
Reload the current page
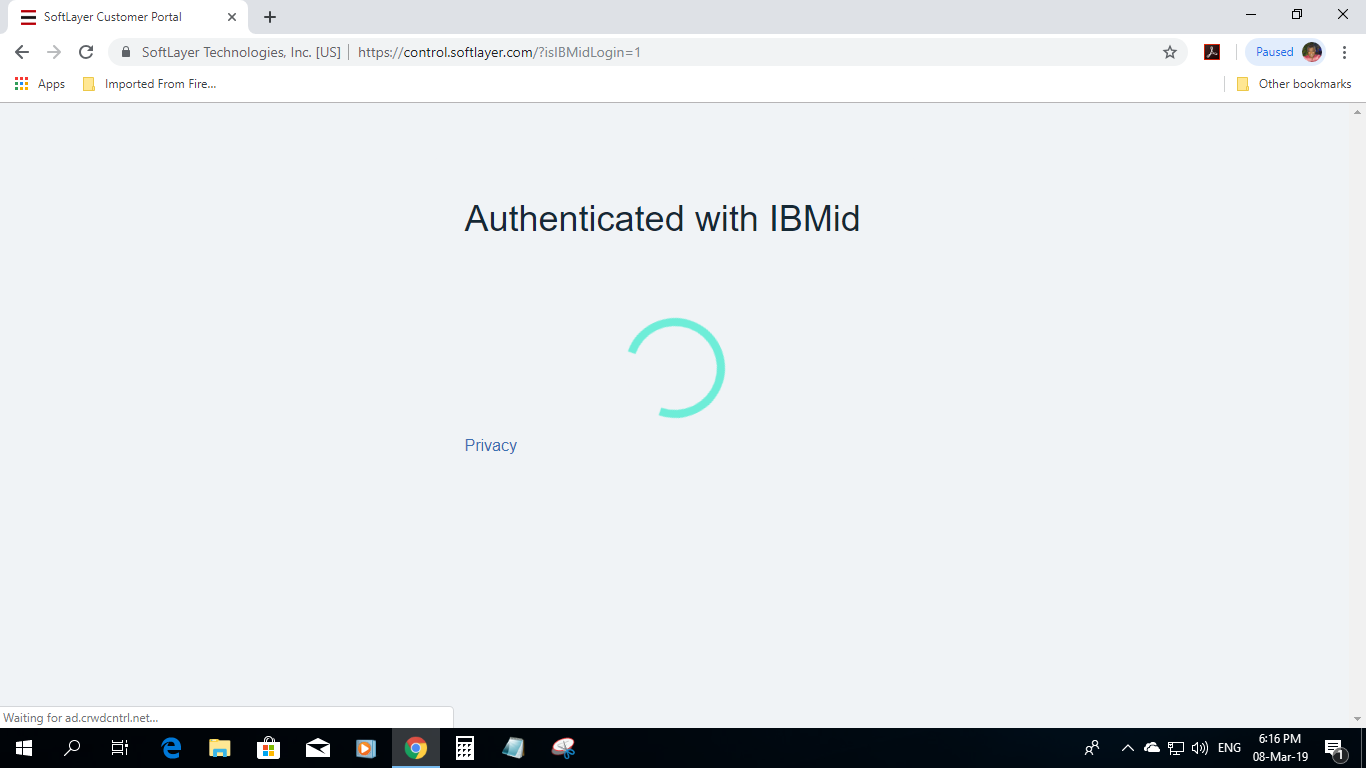point(86,52)
